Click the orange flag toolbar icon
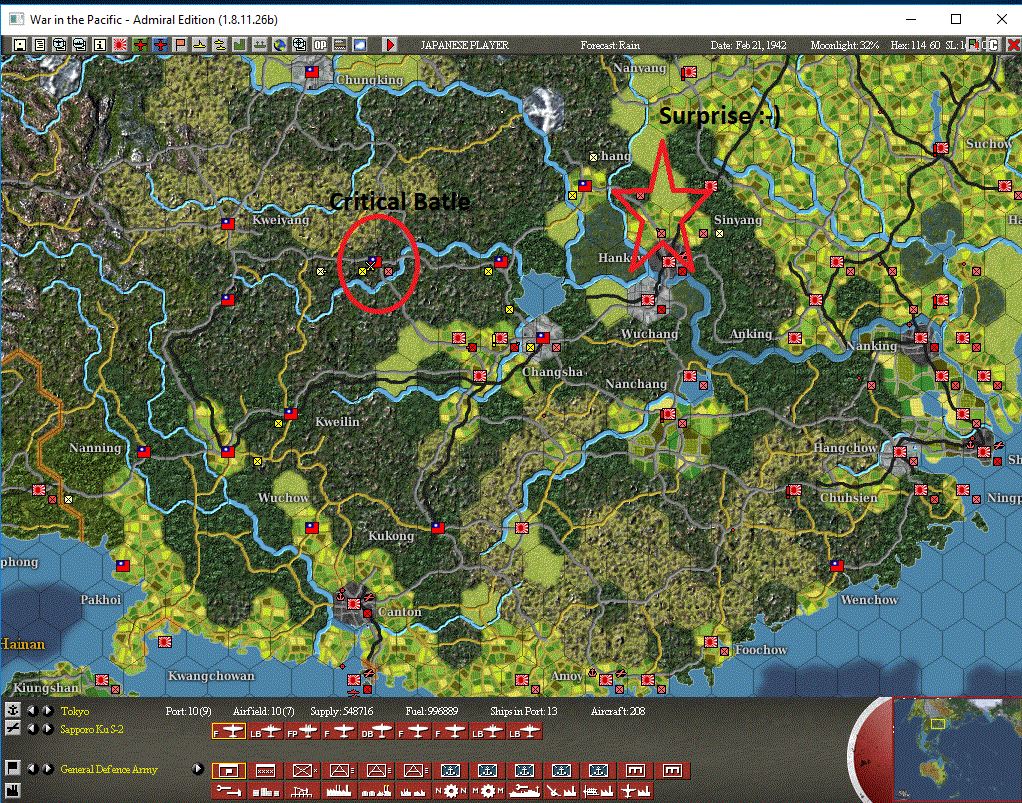This screenshot has height=803, width=1022. pos(180,45)
